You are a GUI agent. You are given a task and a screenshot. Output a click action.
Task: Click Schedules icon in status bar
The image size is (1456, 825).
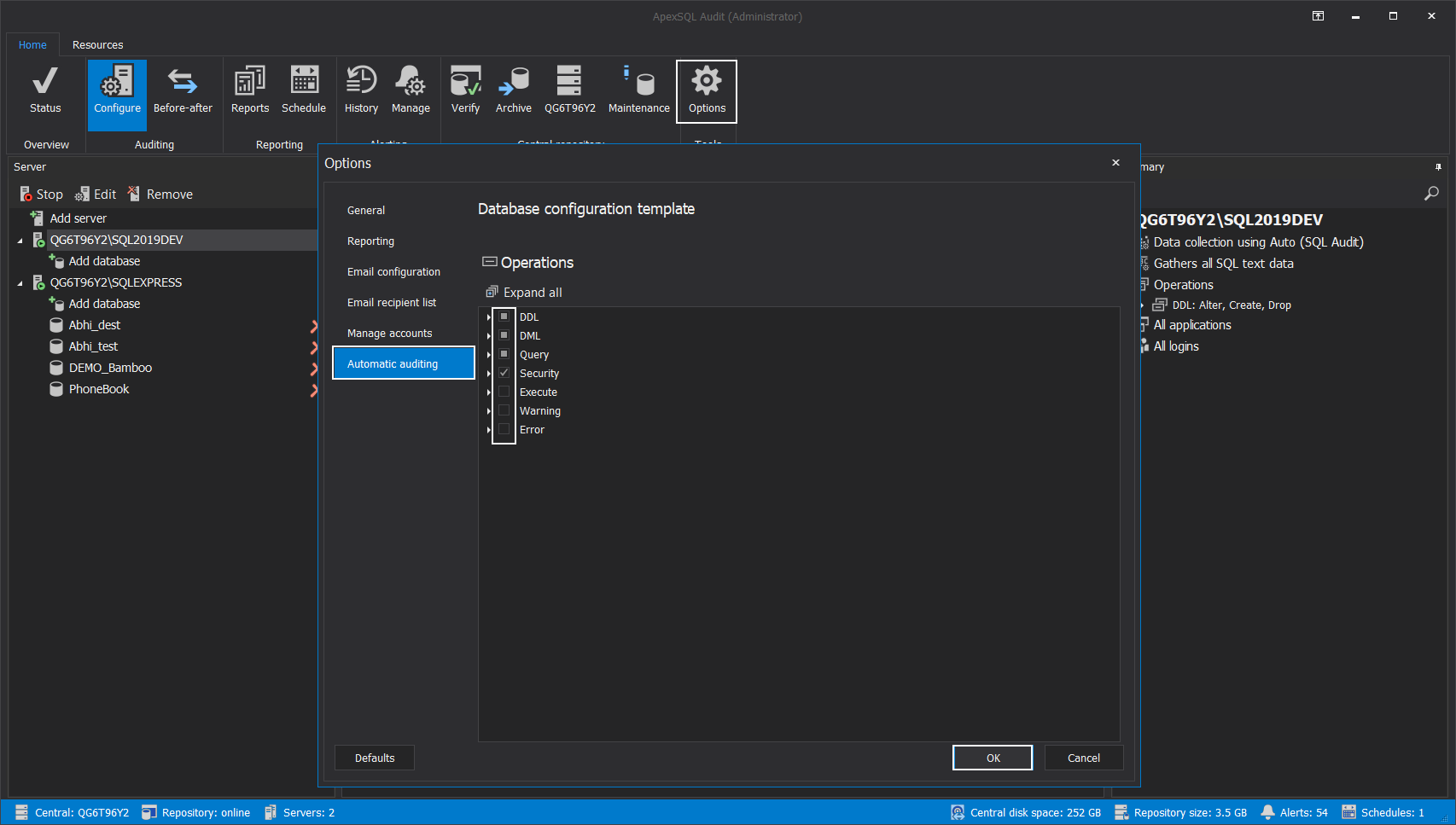(1348, 812)
